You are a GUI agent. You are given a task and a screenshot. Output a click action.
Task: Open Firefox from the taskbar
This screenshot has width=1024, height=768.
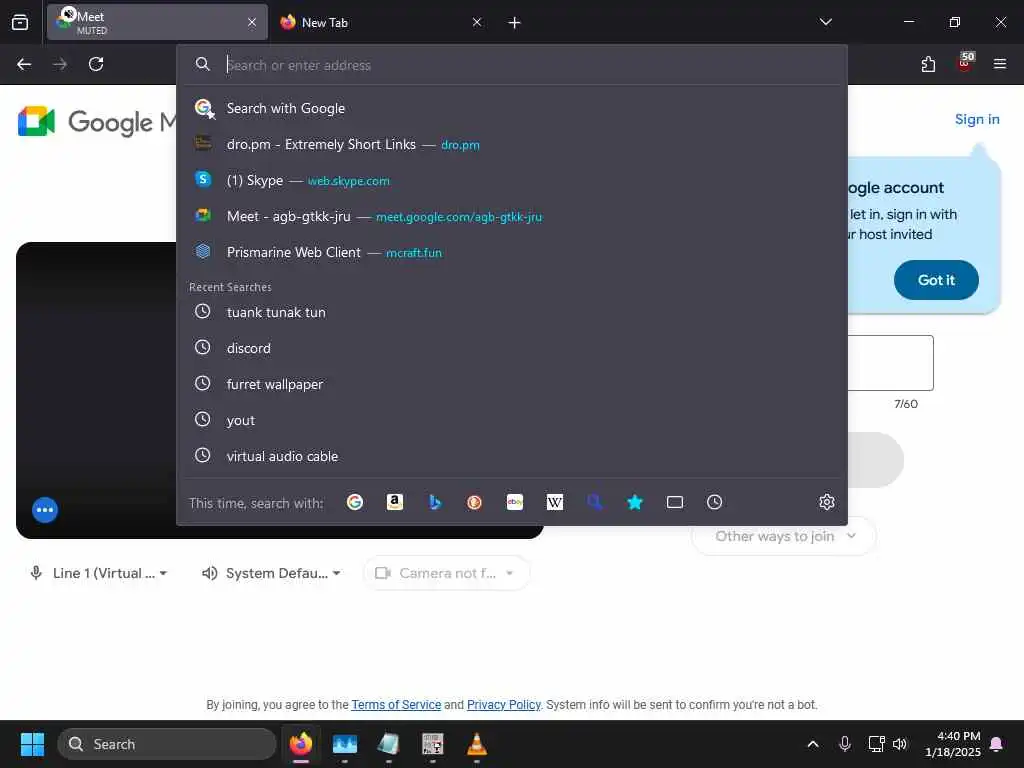301,744
